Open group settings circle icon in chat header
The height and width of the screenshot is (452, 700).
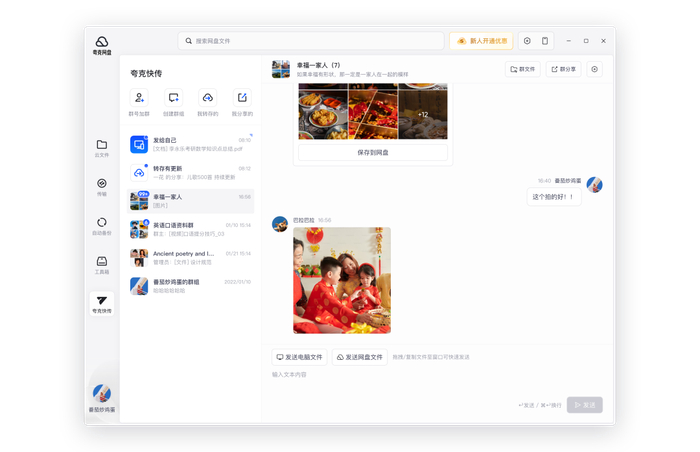point(595,69)
